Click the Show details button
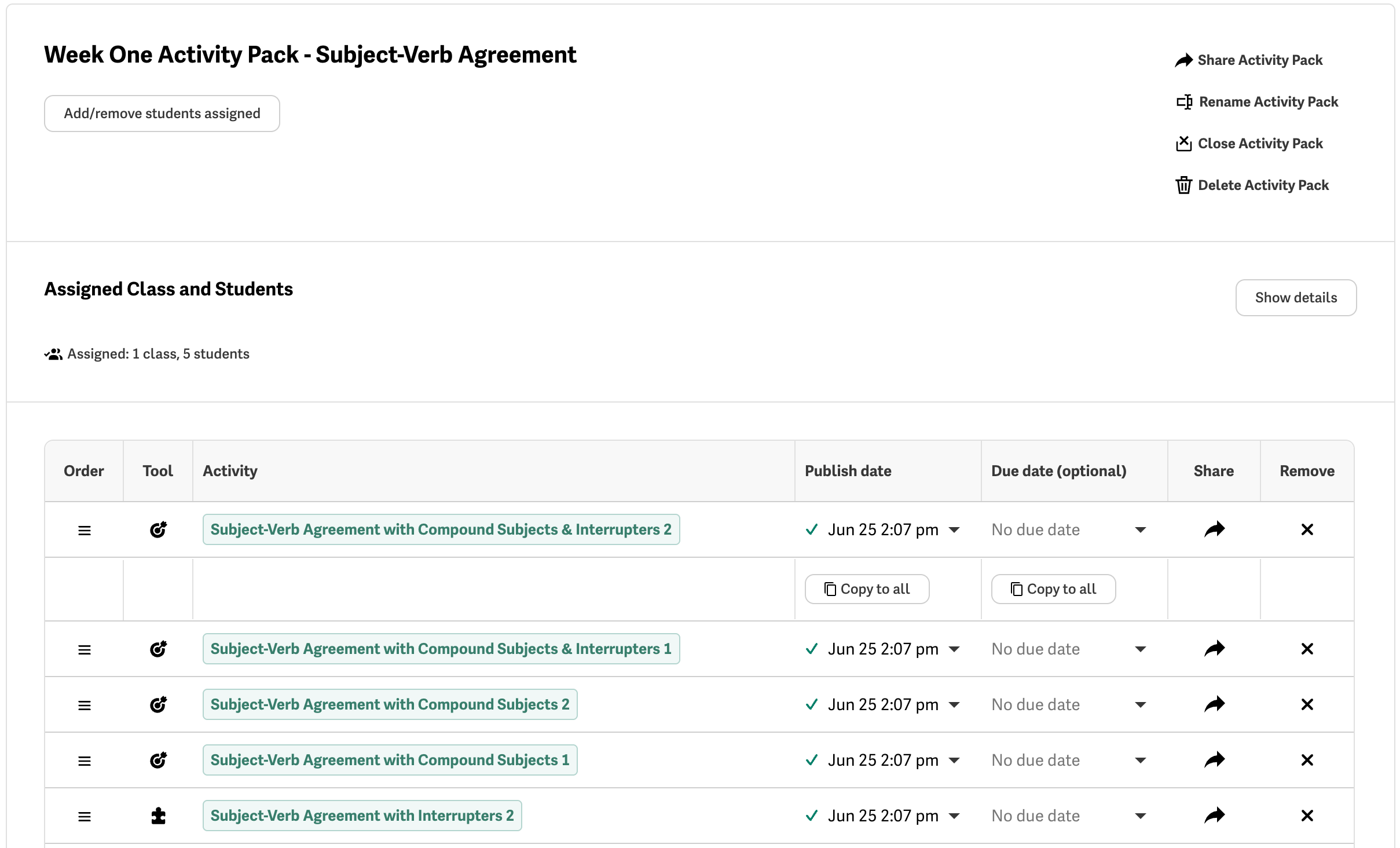This screenshot has width=1400, height=848. click(x=1296, y=298)
